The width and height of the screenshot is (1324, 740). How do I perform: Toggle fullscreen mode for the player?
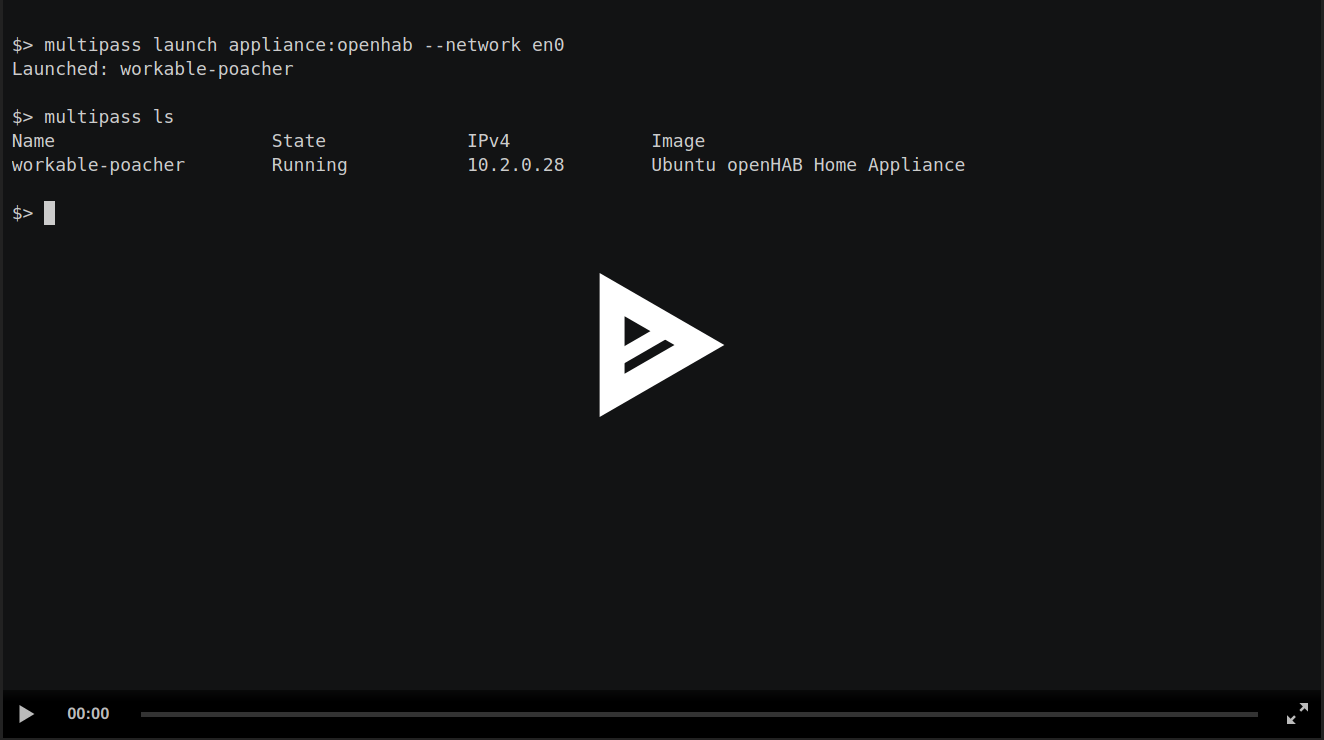1297,714
